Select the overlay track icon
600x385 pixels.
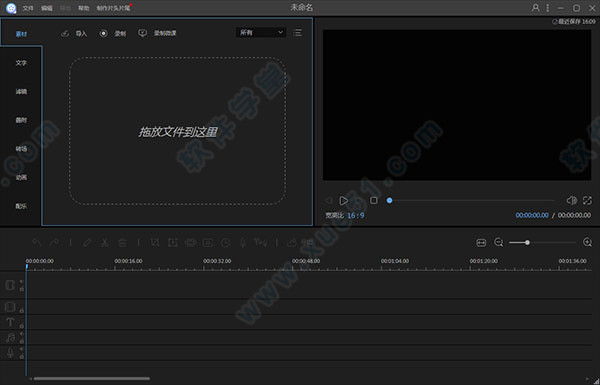point(10,307)
